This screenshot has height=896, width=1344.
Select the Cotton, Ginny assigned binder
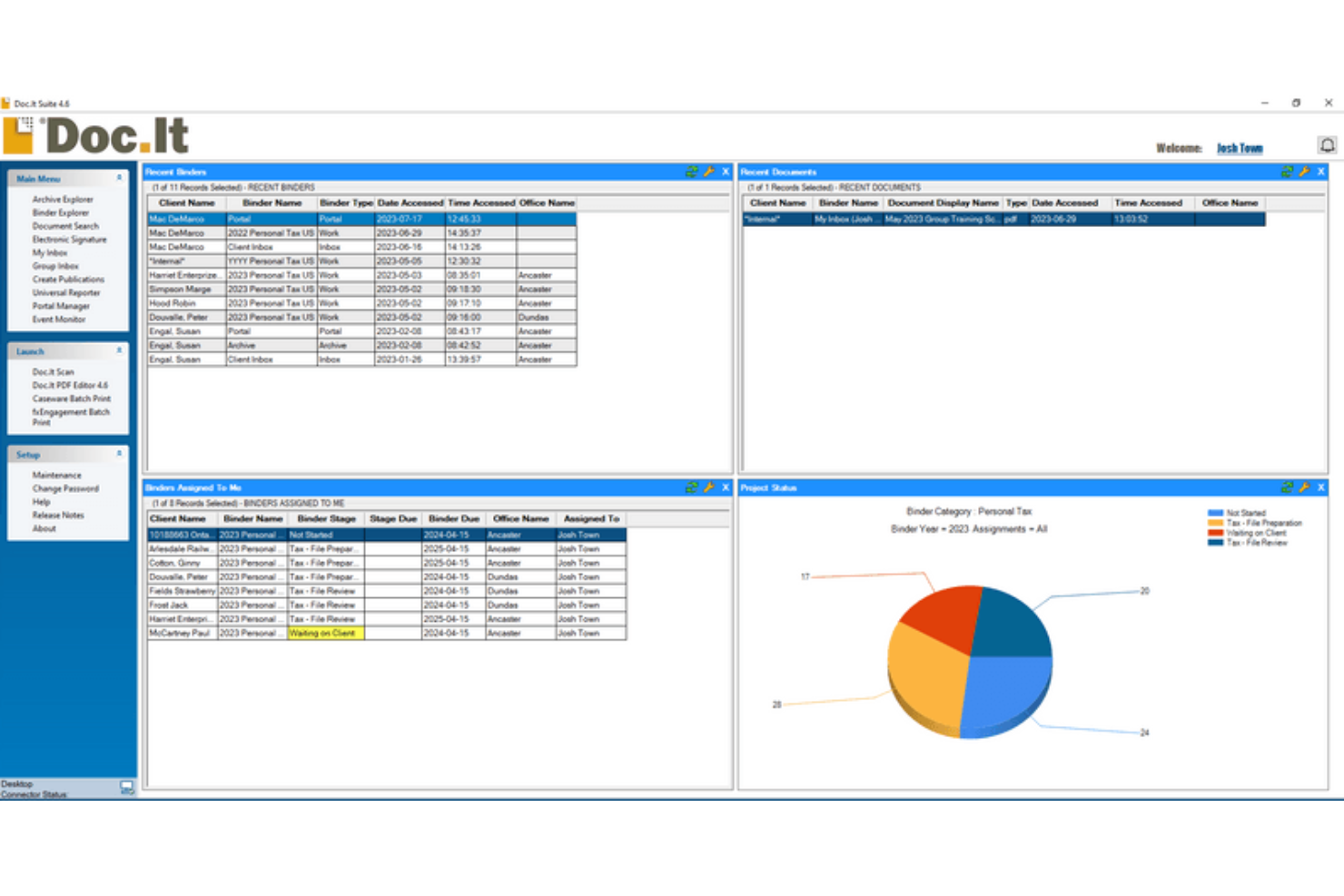click(x=387, y=563)
